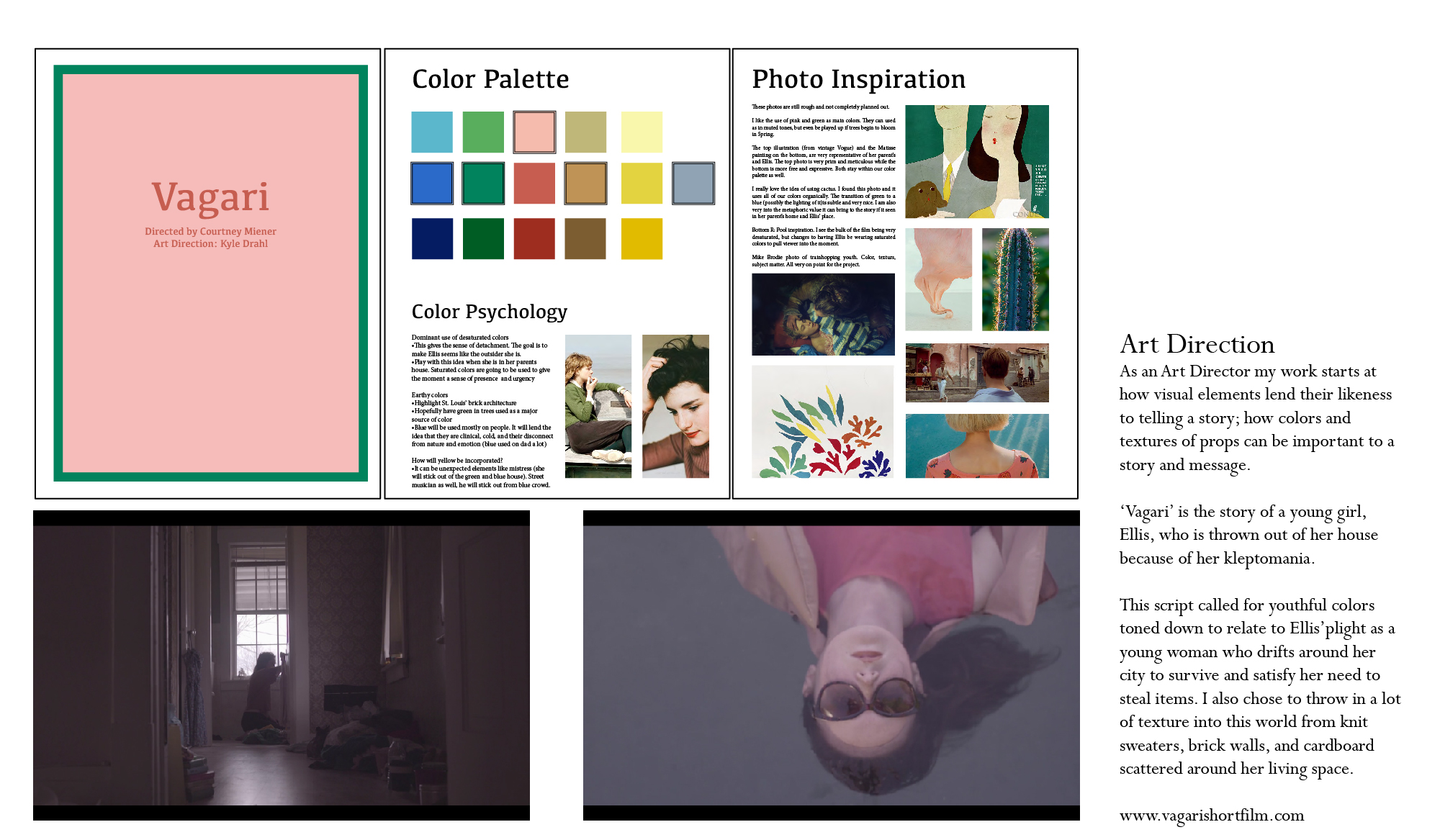Click the 'Art Direction' heading
Screen dimensions: 1440x840
point(1197,344)
